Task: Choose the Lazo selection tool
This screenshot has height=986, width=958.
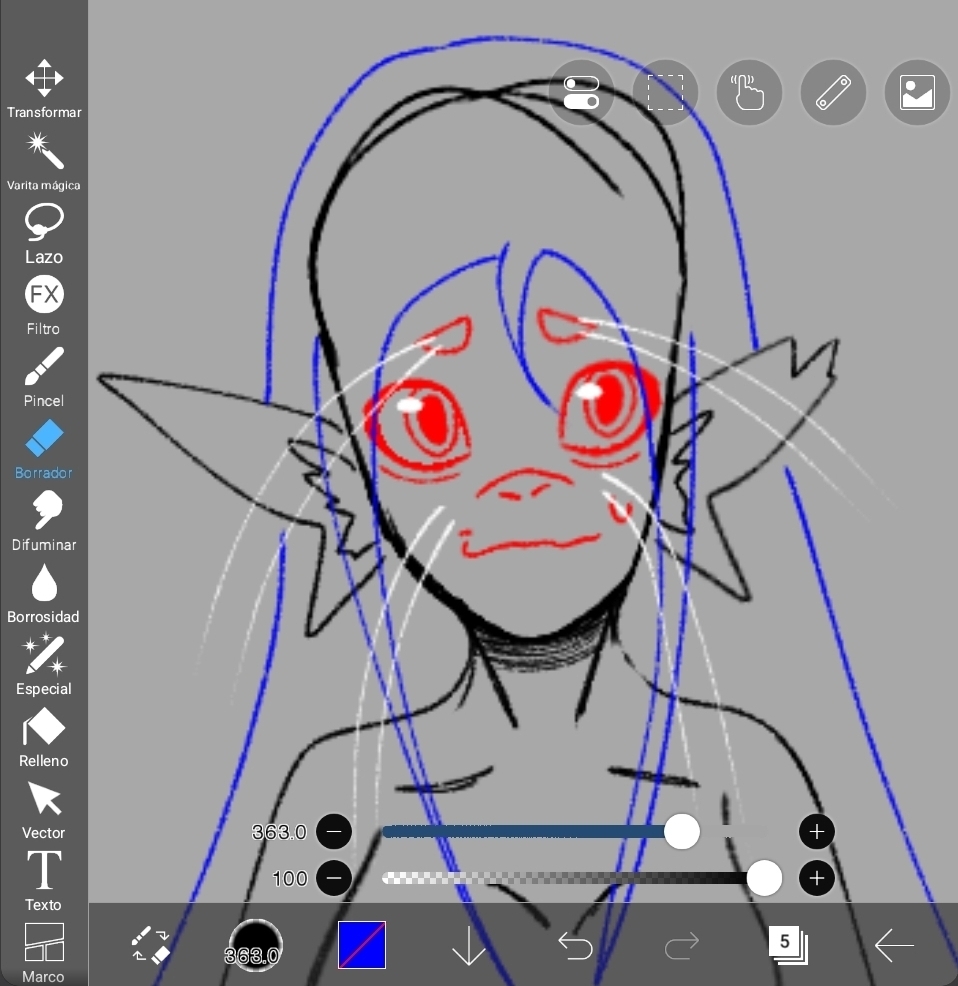Action: tap(44, 232)
